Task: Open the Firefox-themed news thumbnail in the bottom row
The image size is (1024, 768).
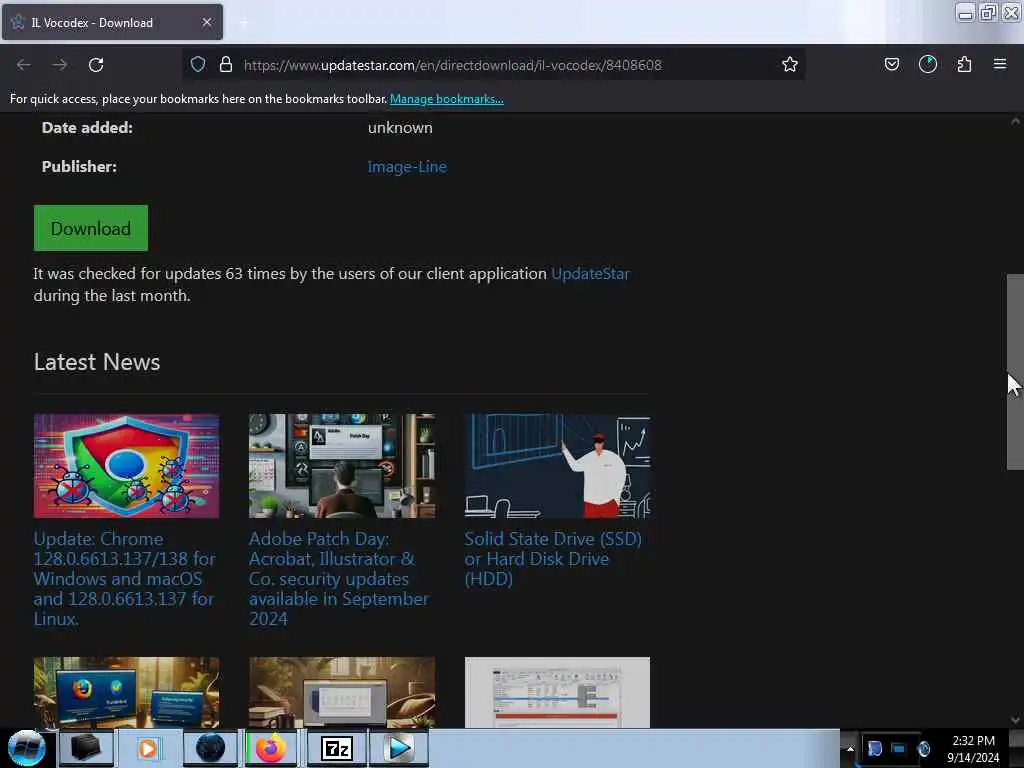Action: coord(127,692)
